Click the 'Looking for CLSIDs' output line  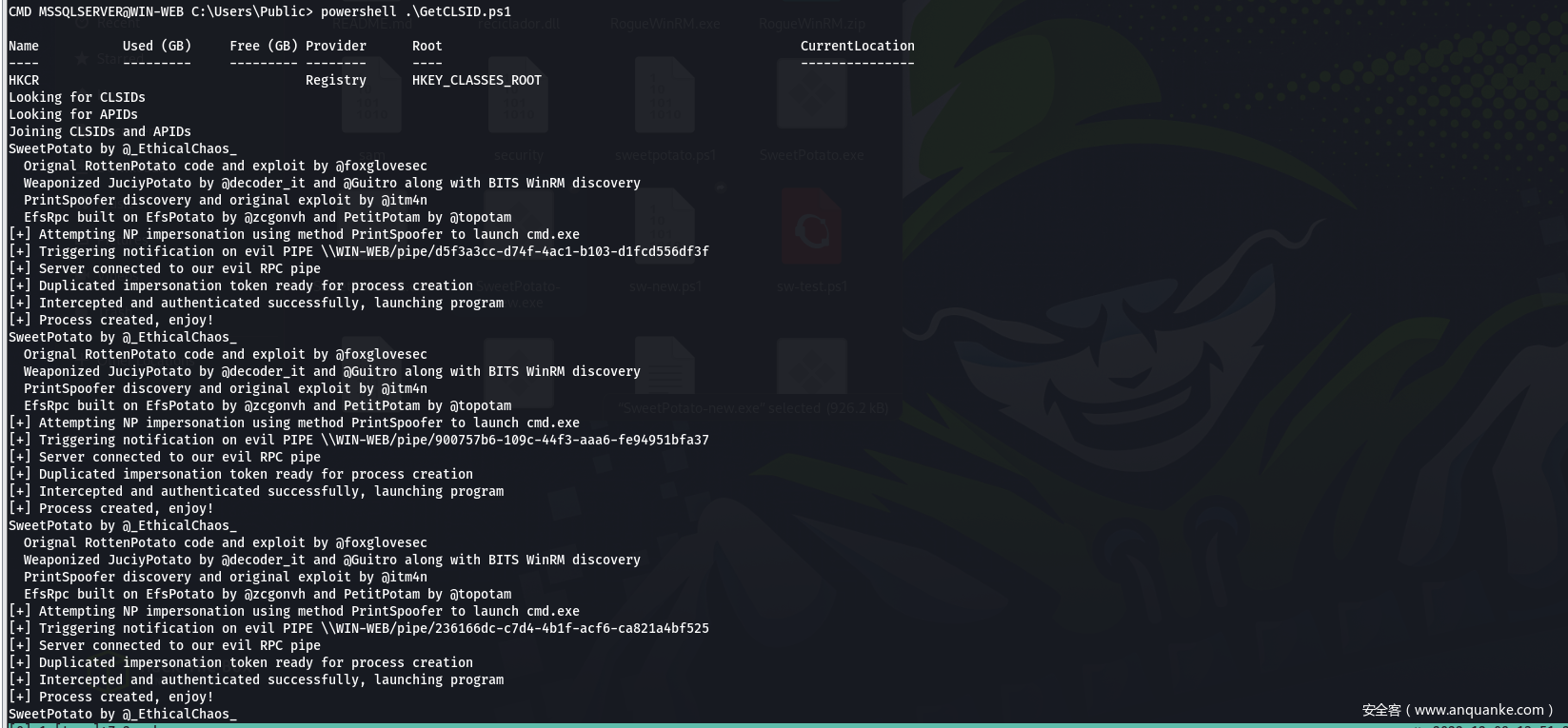[77, 97]
